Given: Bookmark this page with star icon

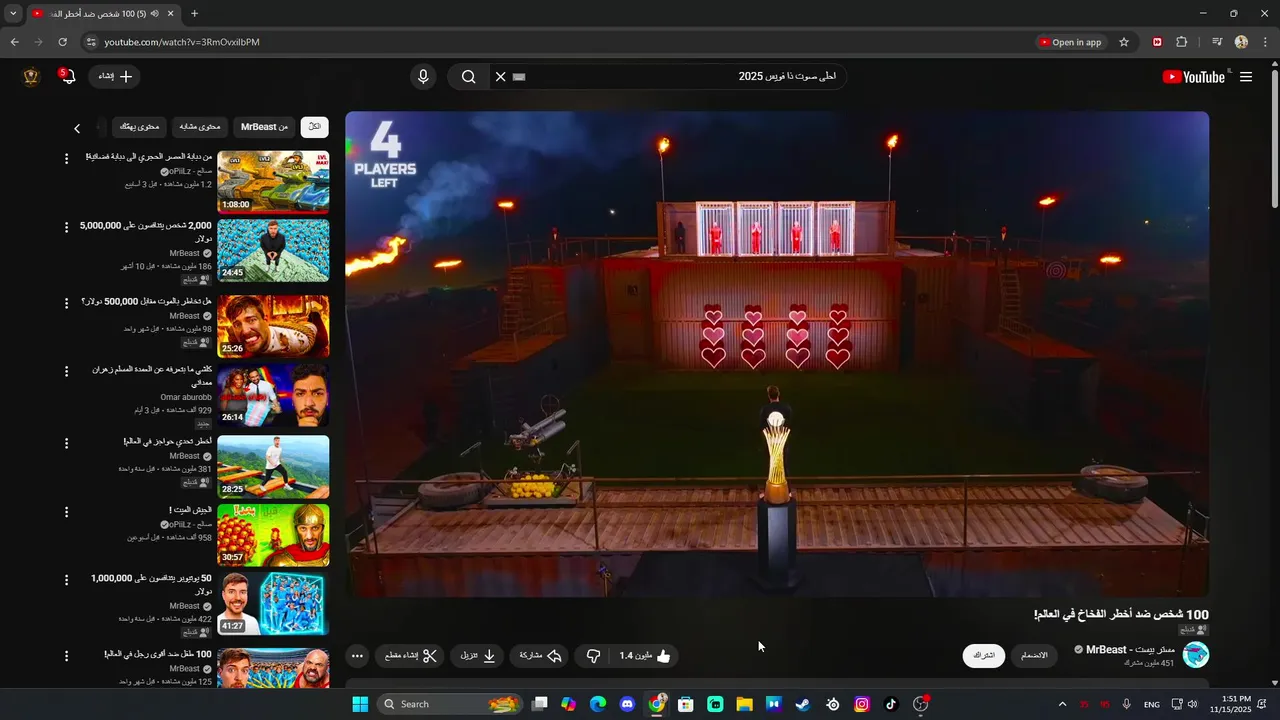Looking at the screenshot, I should click(x=1124, y=42).
